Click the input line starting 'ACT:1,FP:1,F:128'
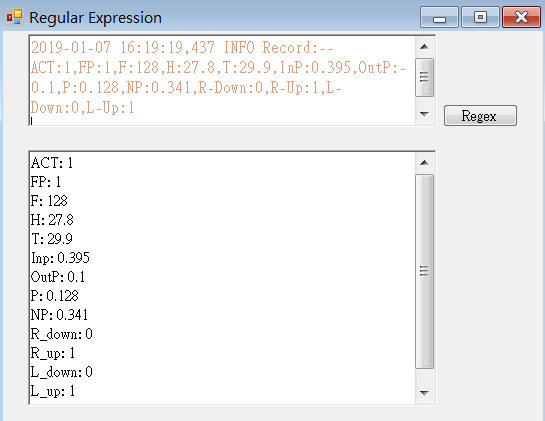This screenshot has width=545, height=421. pyautogui.click(x=218, y=67)
